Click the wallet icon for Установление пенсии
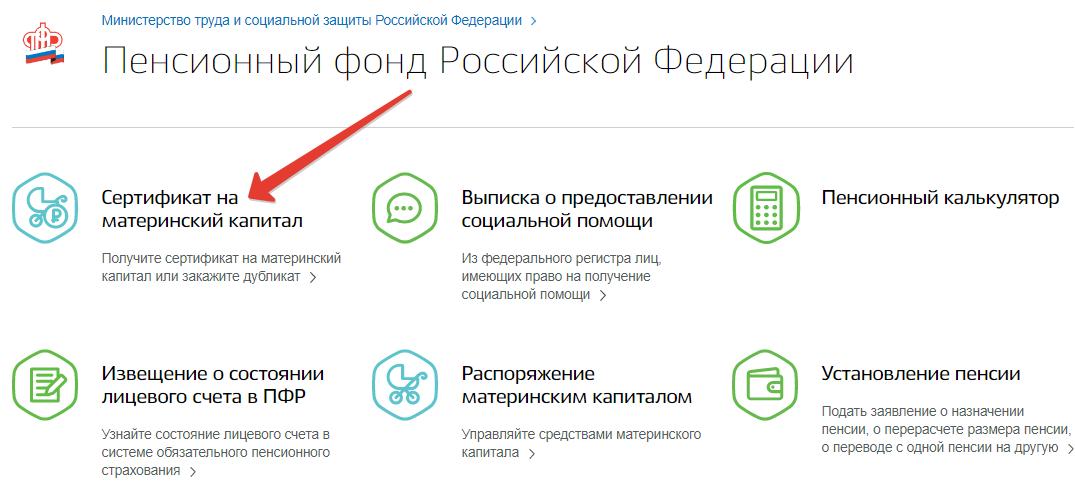 pos(766,384)
